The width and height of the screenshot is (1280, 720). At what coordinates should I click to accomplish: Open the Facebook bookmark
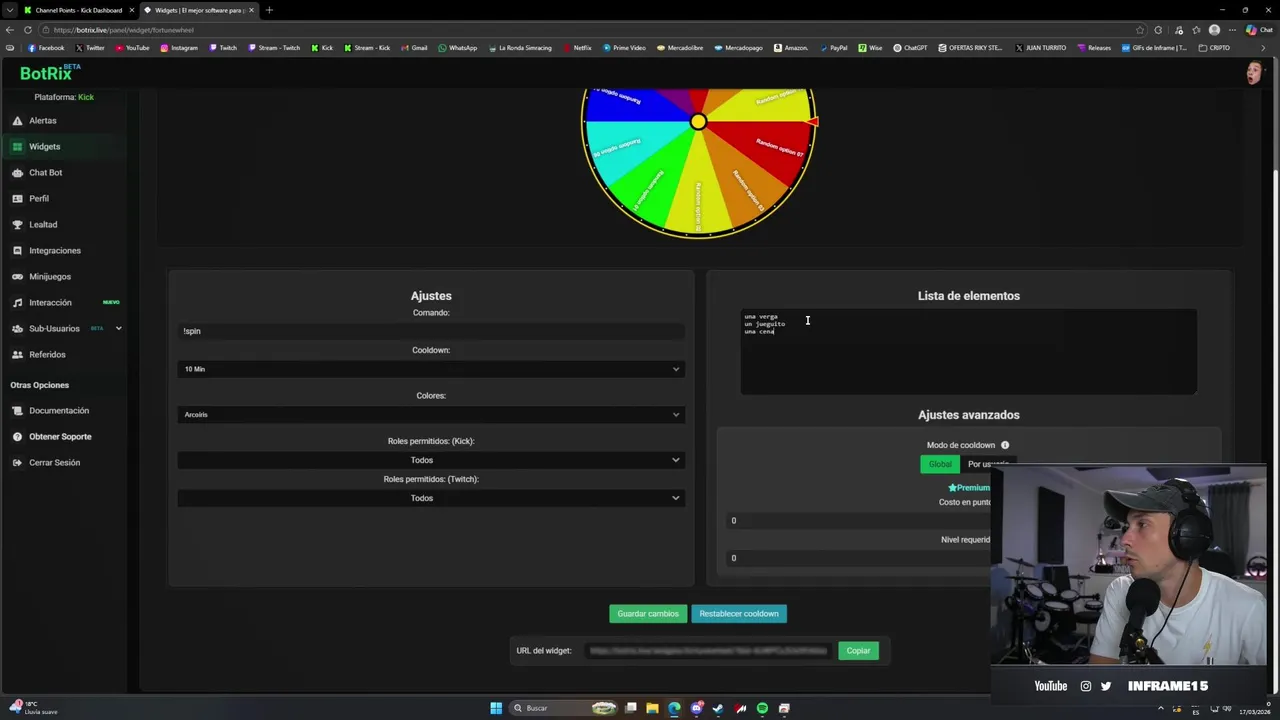pyautogui.click(x=46, y=48)
